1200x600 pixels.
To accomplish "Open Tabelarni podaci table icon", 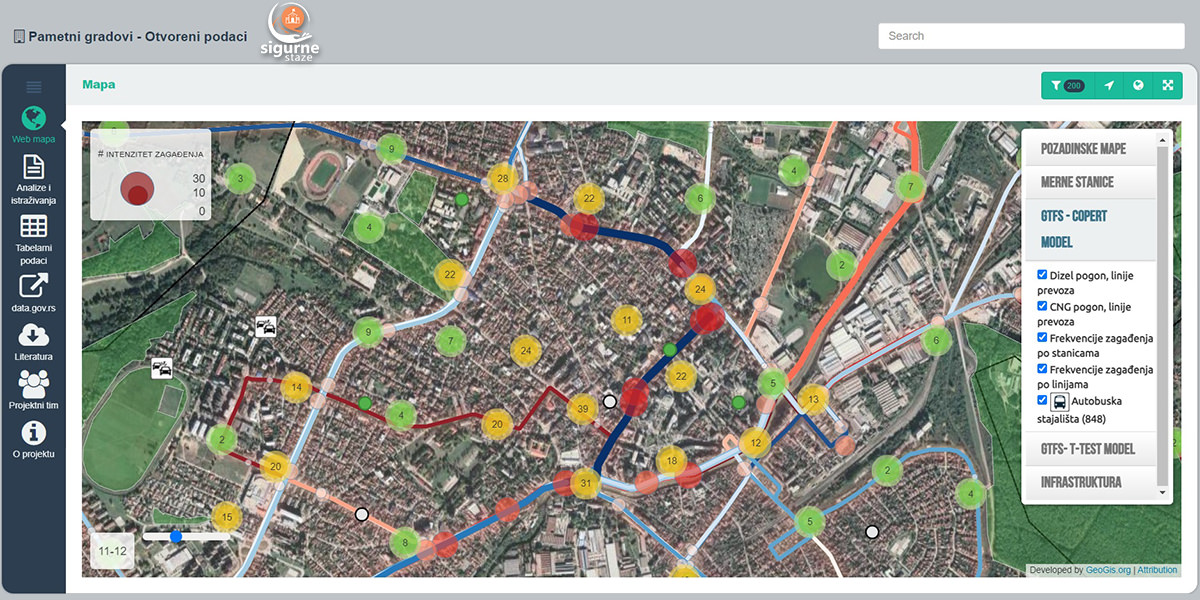I will 34,226.
